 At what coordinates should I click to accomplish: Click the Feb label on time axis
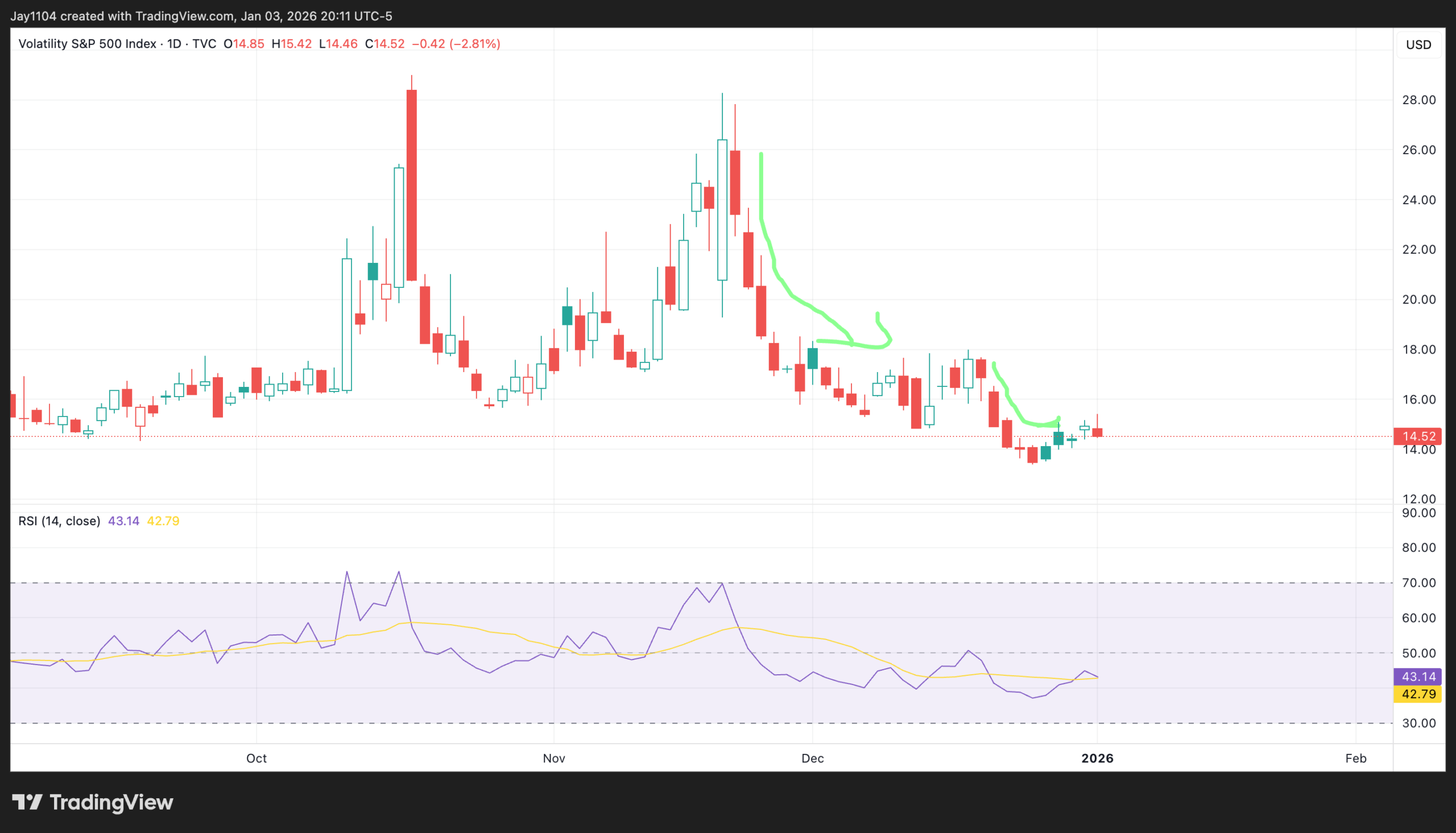click(x=1355, y=758)
